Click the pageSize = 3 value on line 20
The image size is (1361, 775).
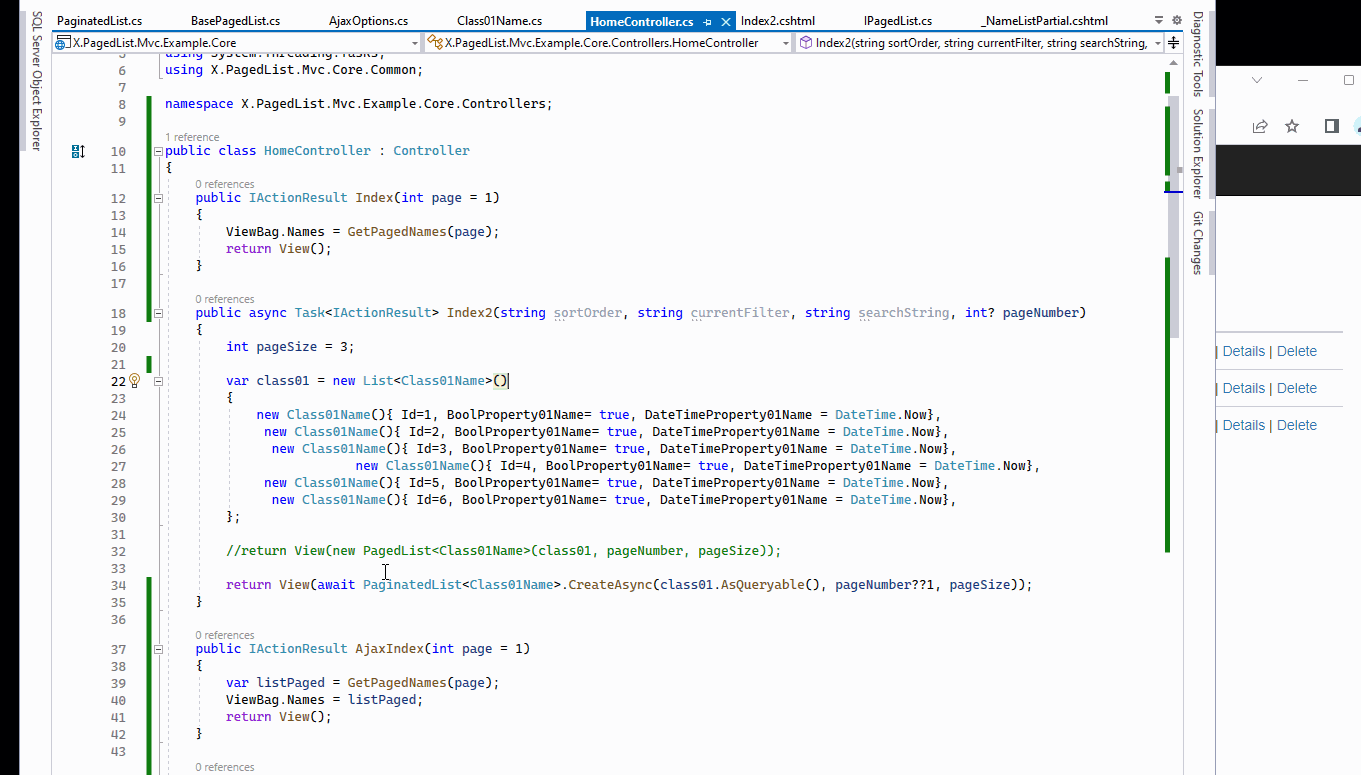tap(290, 347)
